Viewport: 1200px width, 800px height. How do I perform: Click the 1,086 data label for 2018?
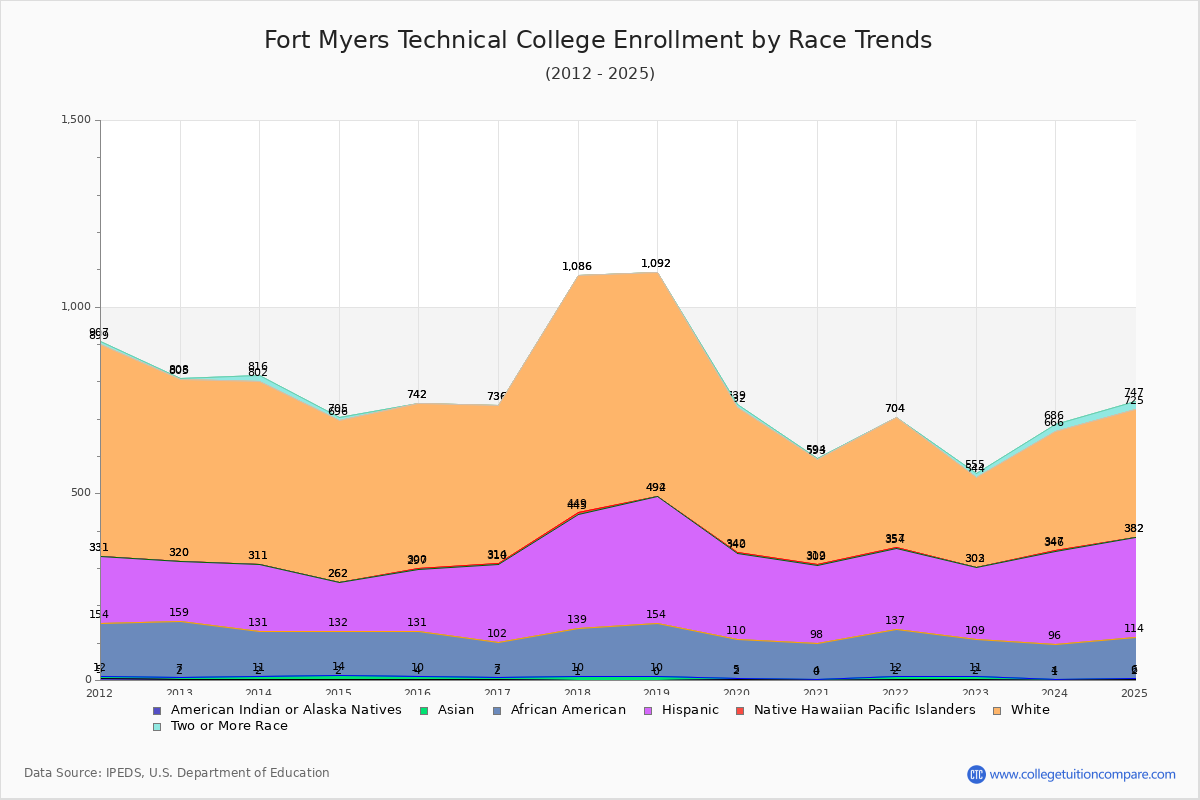(577, 267)
